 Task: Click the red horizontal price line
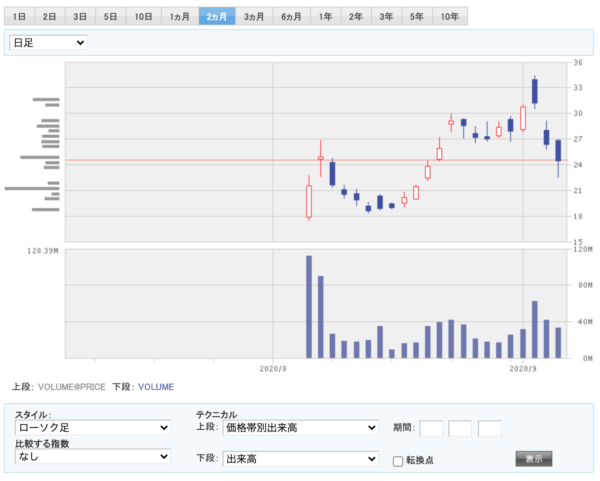pyautogui.click(x=316, y=160)
